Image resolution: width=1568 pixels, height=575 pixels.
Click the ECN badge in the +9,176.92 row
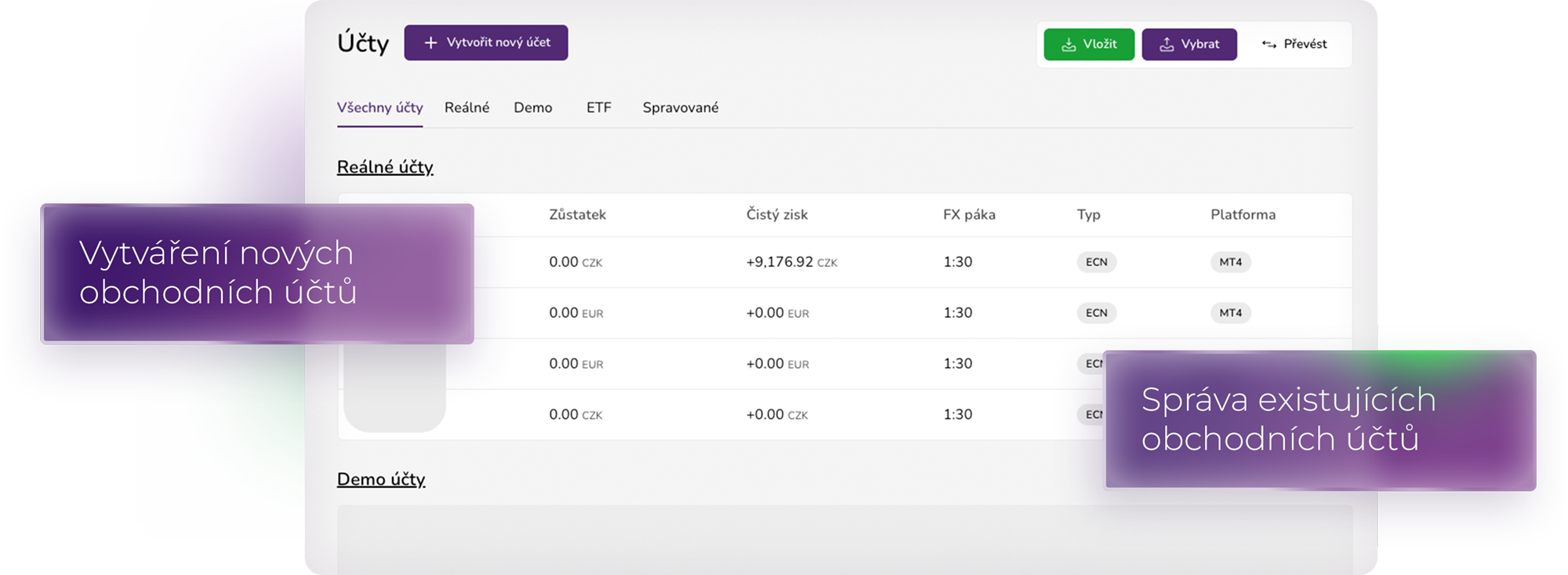click(1097, 262)
